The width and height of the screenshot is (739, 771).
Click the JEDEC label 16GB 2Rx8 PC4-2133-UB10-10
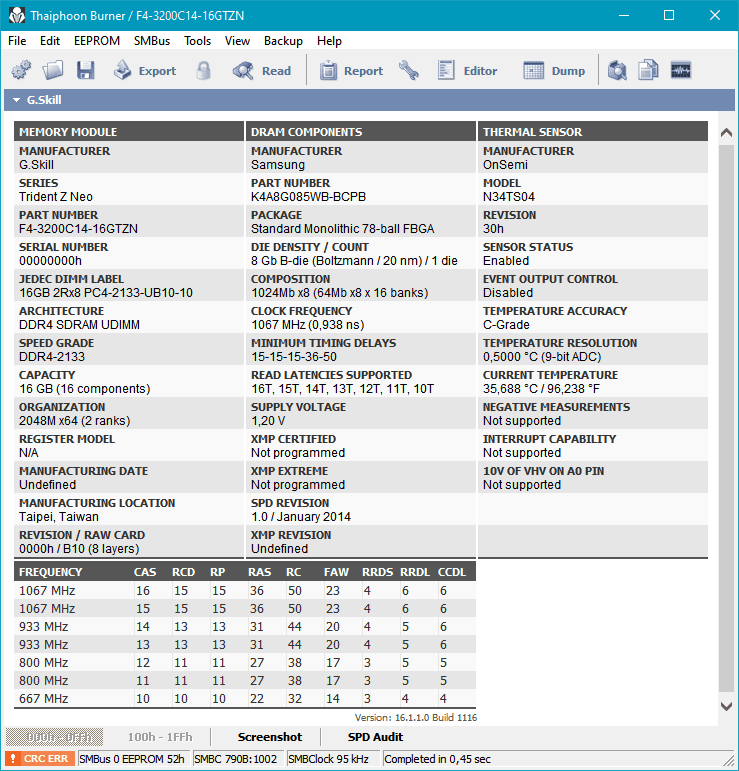[106, 293]
